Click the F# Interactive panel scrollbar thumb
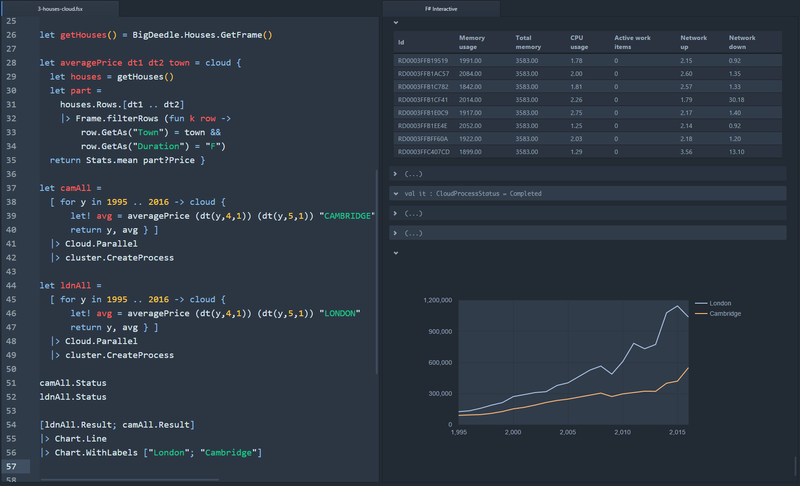Viewport: 800px width, 486px height. coord(795,465)
